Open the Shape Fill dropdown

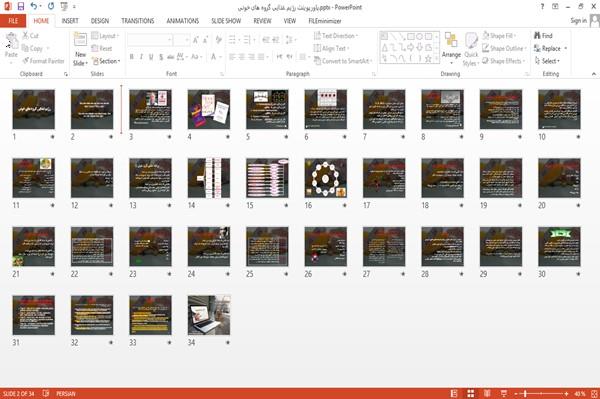pos(499,36)
